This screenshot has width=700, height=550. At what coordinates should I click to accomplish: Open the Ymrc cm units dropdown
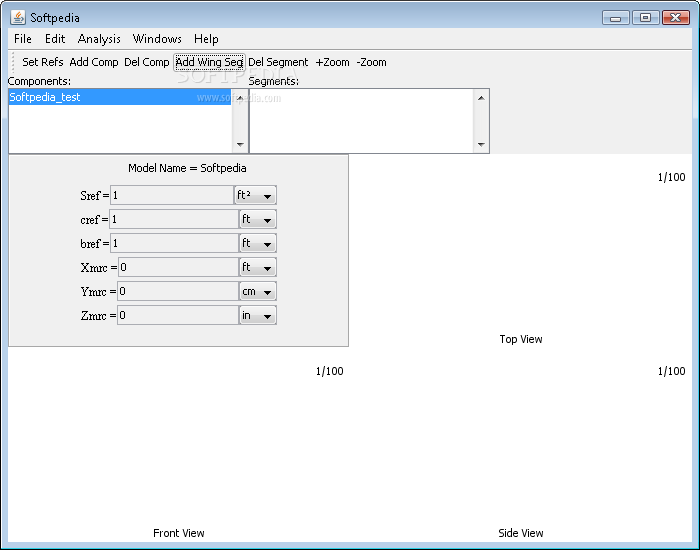click(x=258, y=292)
